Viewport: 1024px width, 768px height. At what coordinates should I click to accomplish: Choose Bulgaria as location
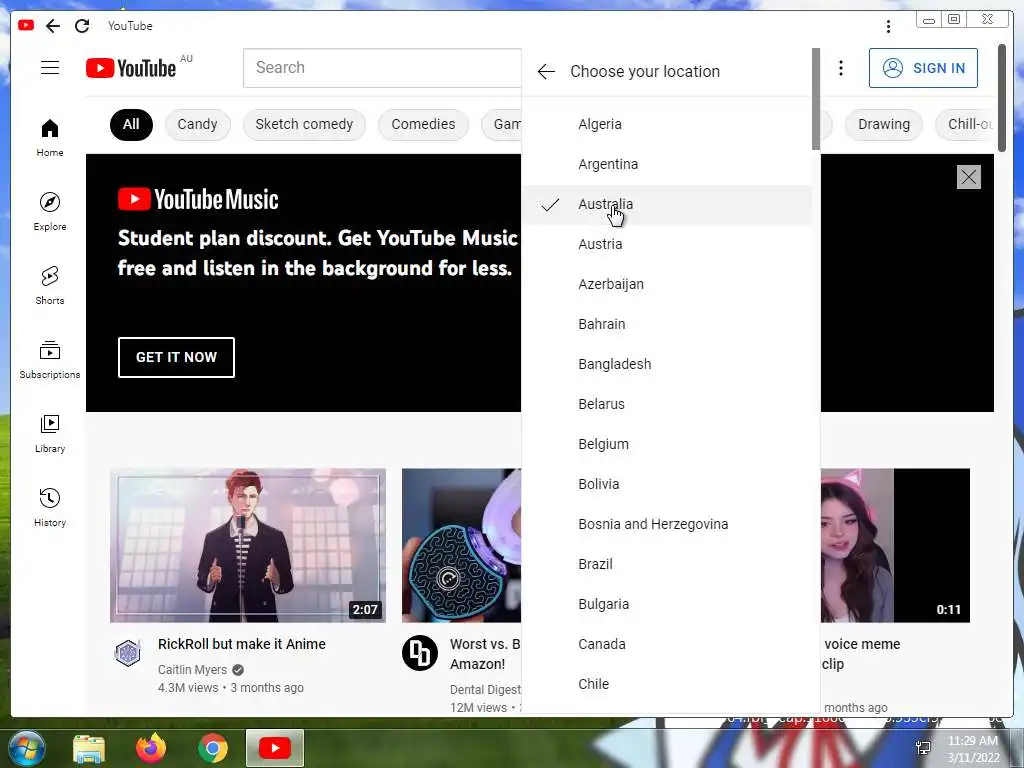(667, 604)
